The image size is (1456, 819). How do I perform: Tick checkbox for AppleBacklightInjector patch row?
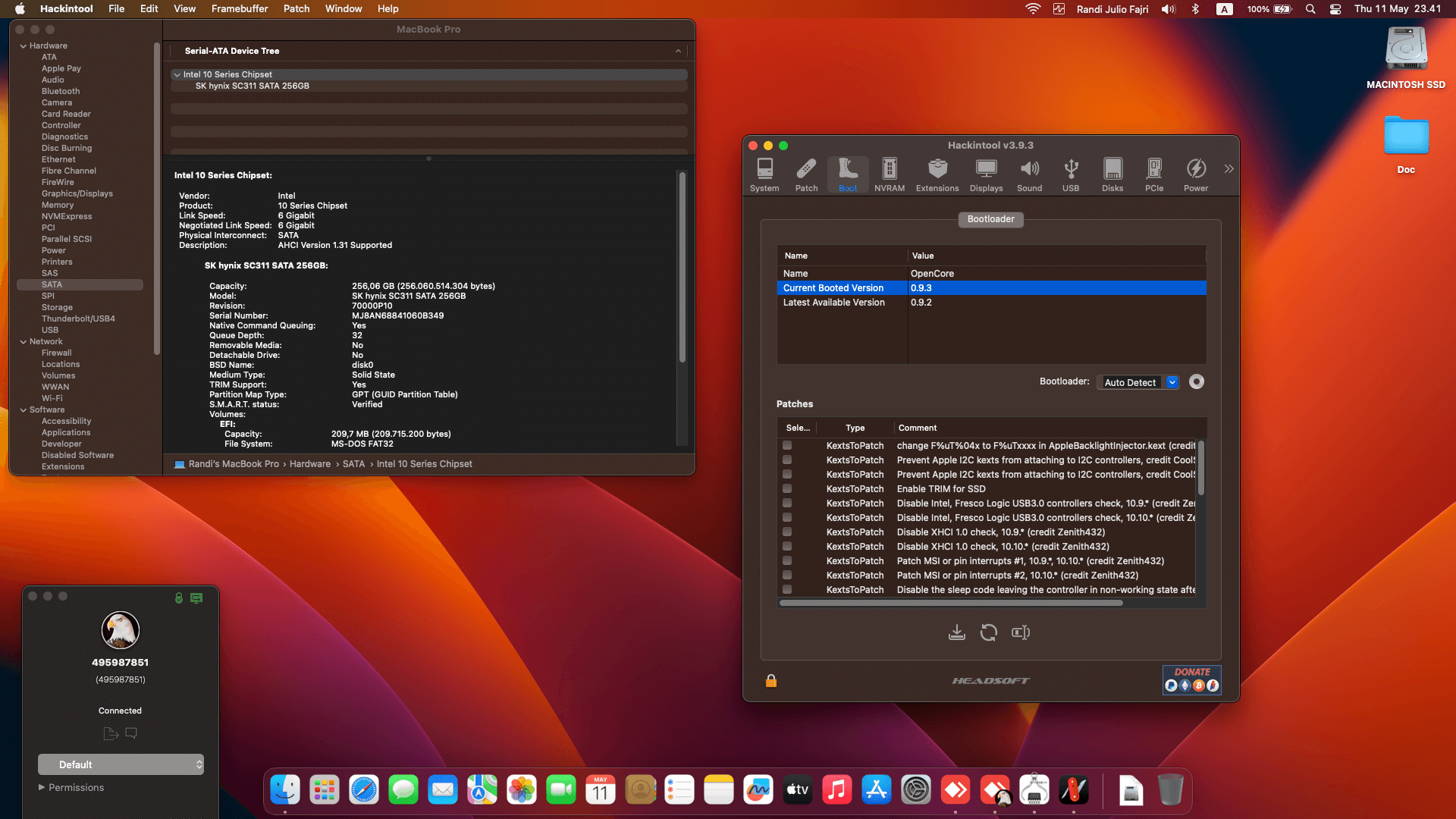[787, 445]
